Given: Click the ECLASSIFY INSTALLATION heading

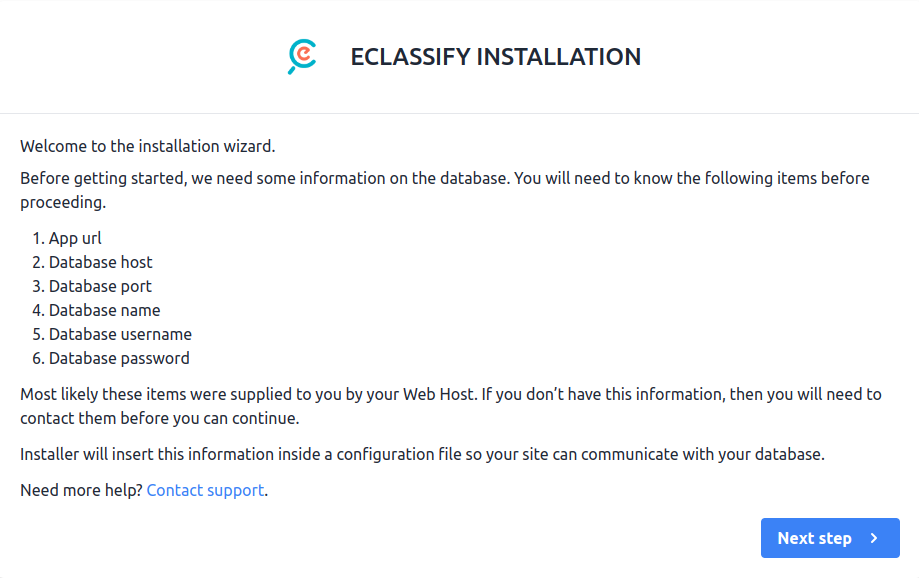Looking at the screenshot, I should pos(496,57).
